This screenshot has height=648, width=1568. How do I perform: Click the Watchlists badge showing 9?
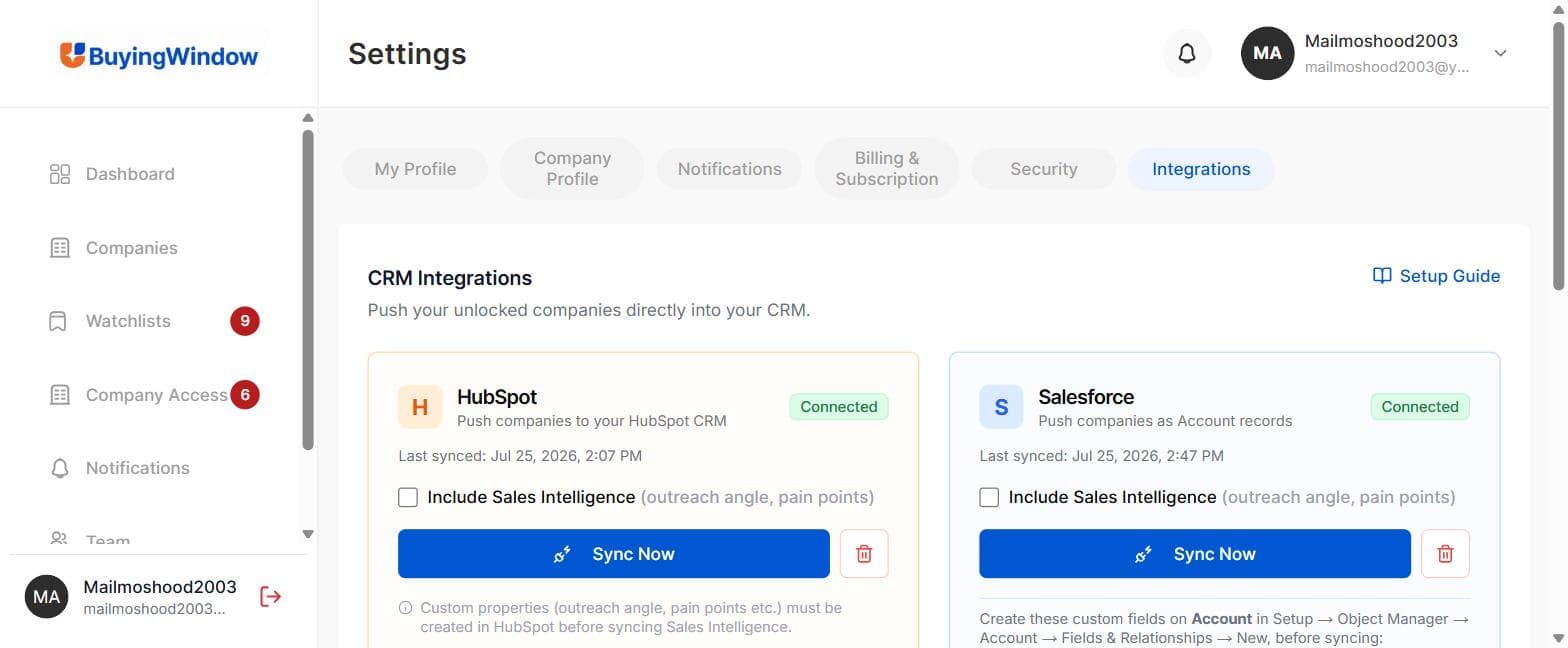point(245,321)
